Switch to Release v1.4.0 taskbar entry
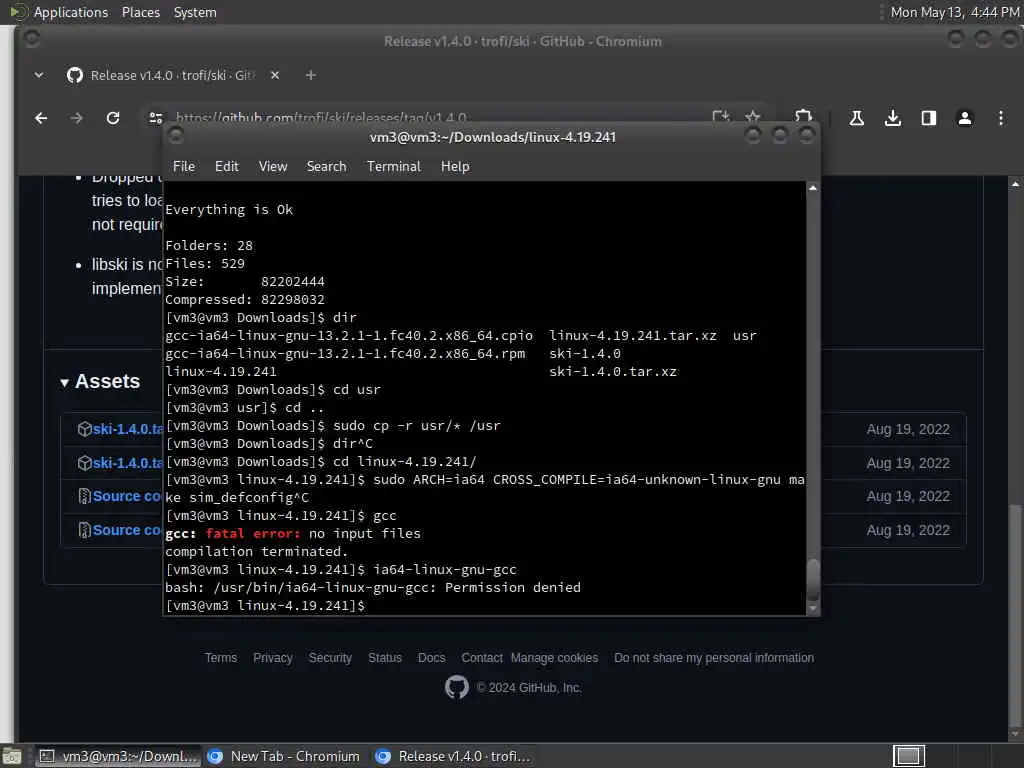The width and height of the screenshot is (1024, 768). (453, 756)
